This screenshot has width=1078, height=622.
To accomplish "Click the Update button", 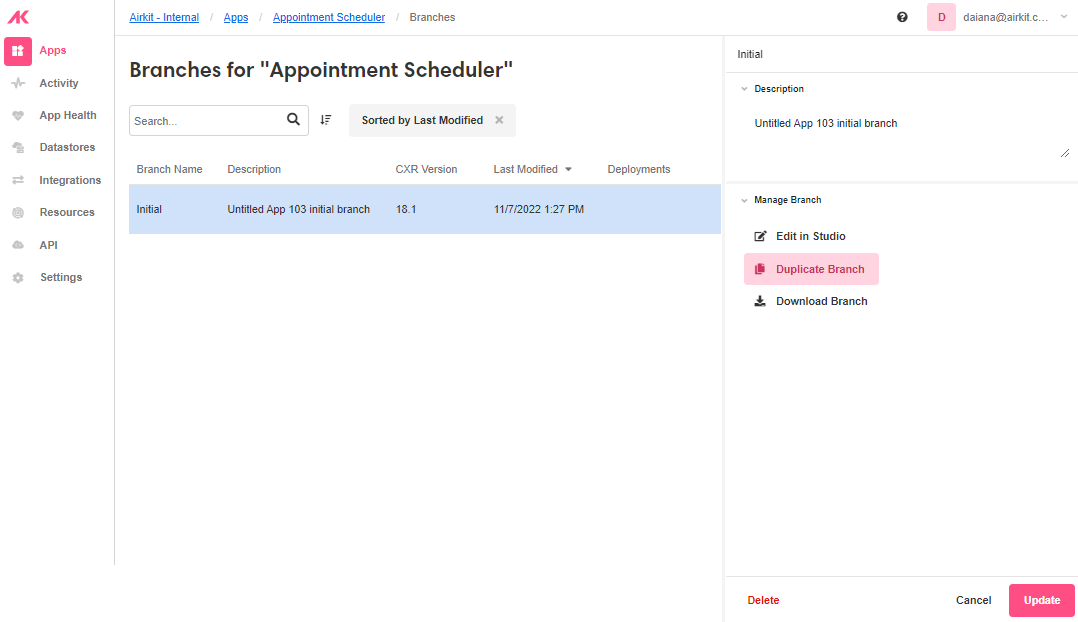I will [1042, 600].
